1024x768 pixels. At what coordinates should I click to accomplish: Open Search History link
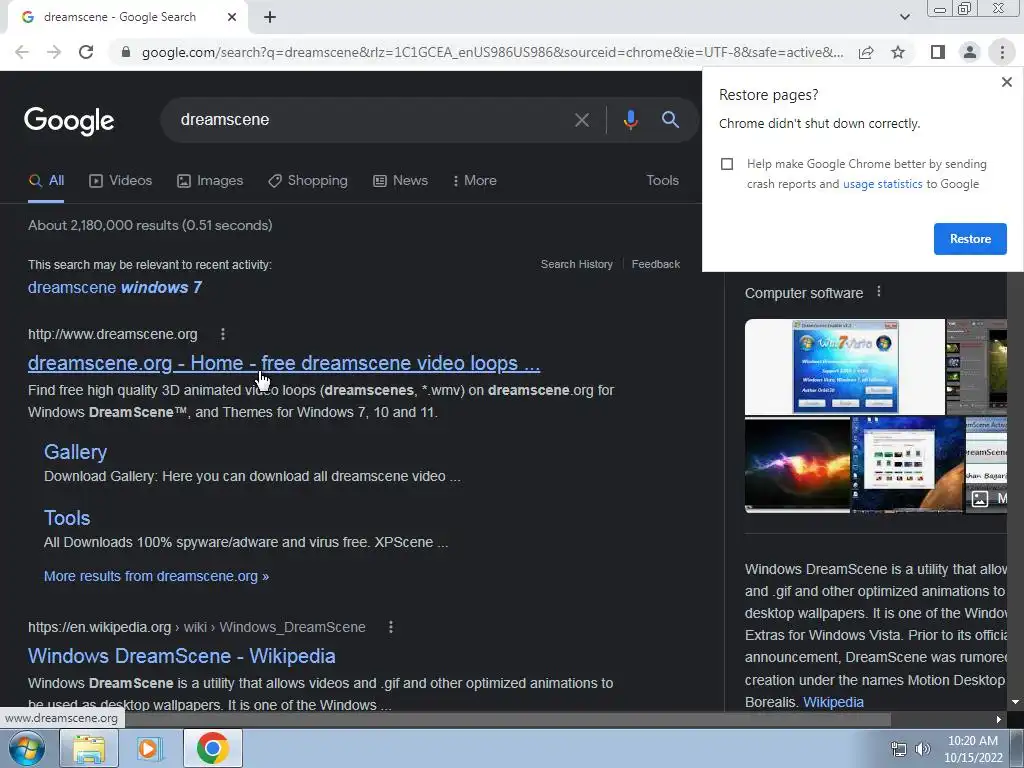click(577, 264)
